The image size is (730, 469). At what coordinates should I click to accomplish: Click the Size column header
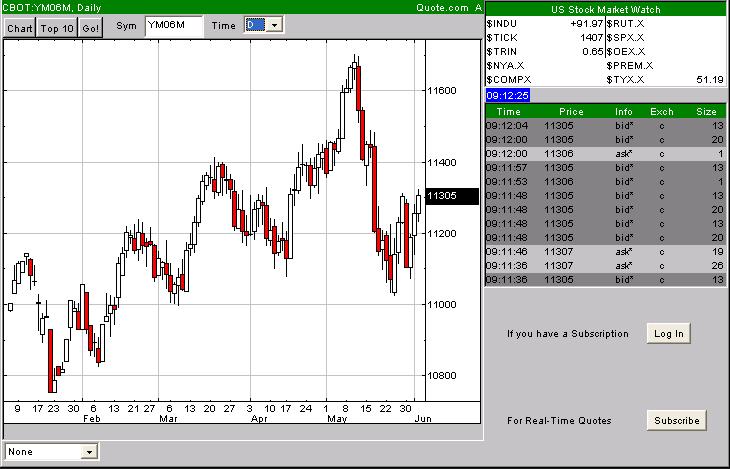click(706, 111)
